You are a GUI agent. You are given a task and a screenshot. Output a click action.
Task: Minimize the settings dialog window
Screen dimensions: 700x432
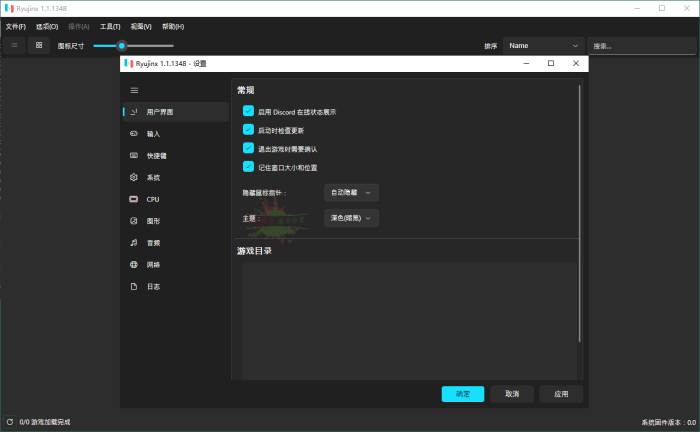click(x=526, y=63)
